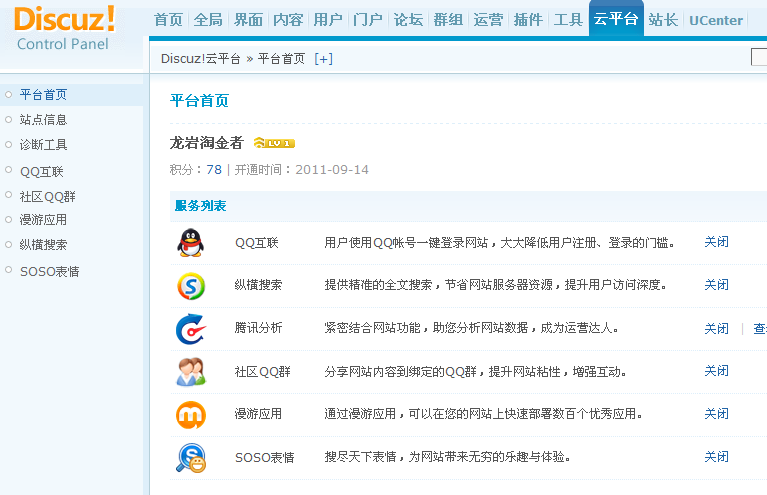Viewport: 767px width, 495px height.
Task: Click the 纵横搜索 service name in list
Action: tap(258, 285)
